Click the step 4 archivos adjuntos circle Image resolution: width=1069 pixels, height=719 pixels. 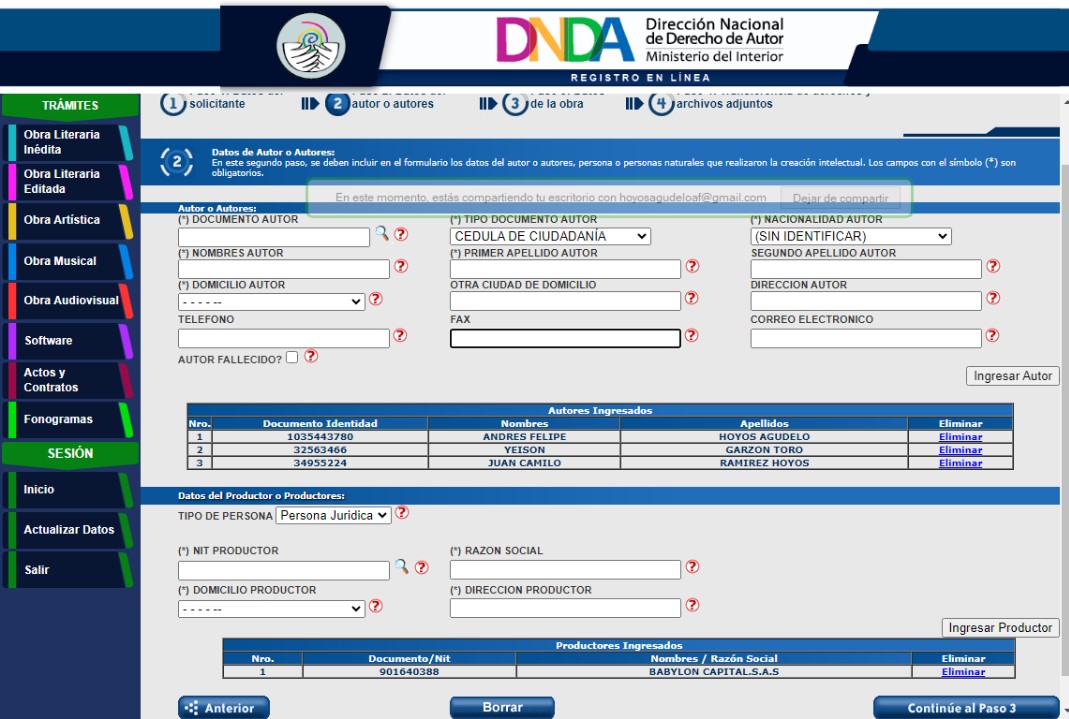(661, 104)
